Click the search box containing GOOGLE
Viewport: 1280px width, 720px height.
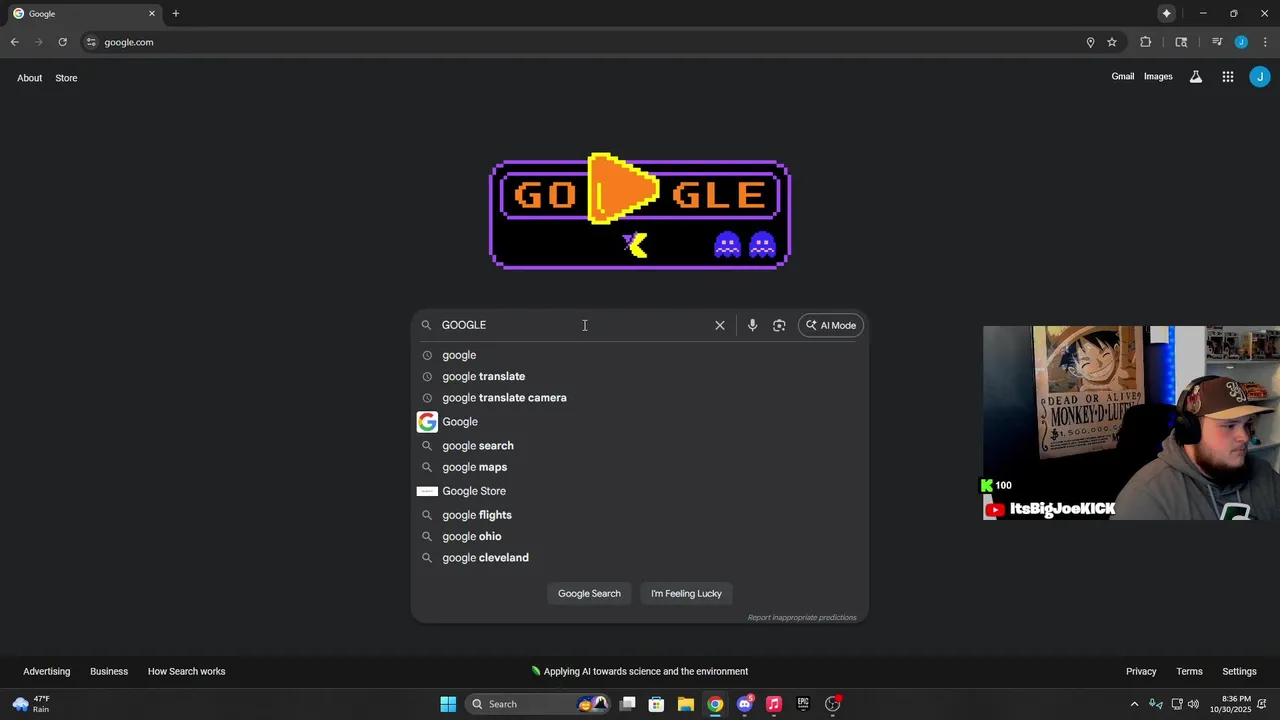click(573, 325)
